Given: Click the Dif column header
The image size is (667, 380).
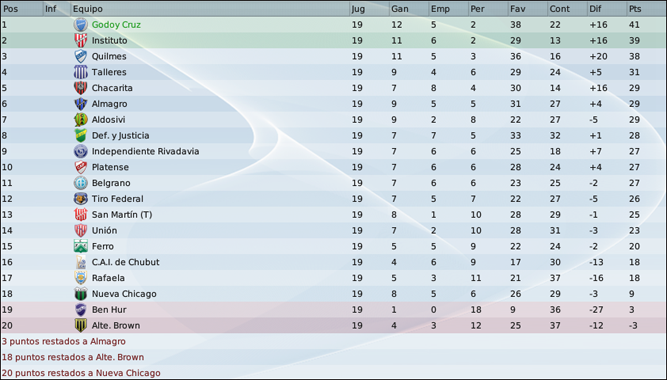Looking at the screenshot, I should [x=606, y=9].
